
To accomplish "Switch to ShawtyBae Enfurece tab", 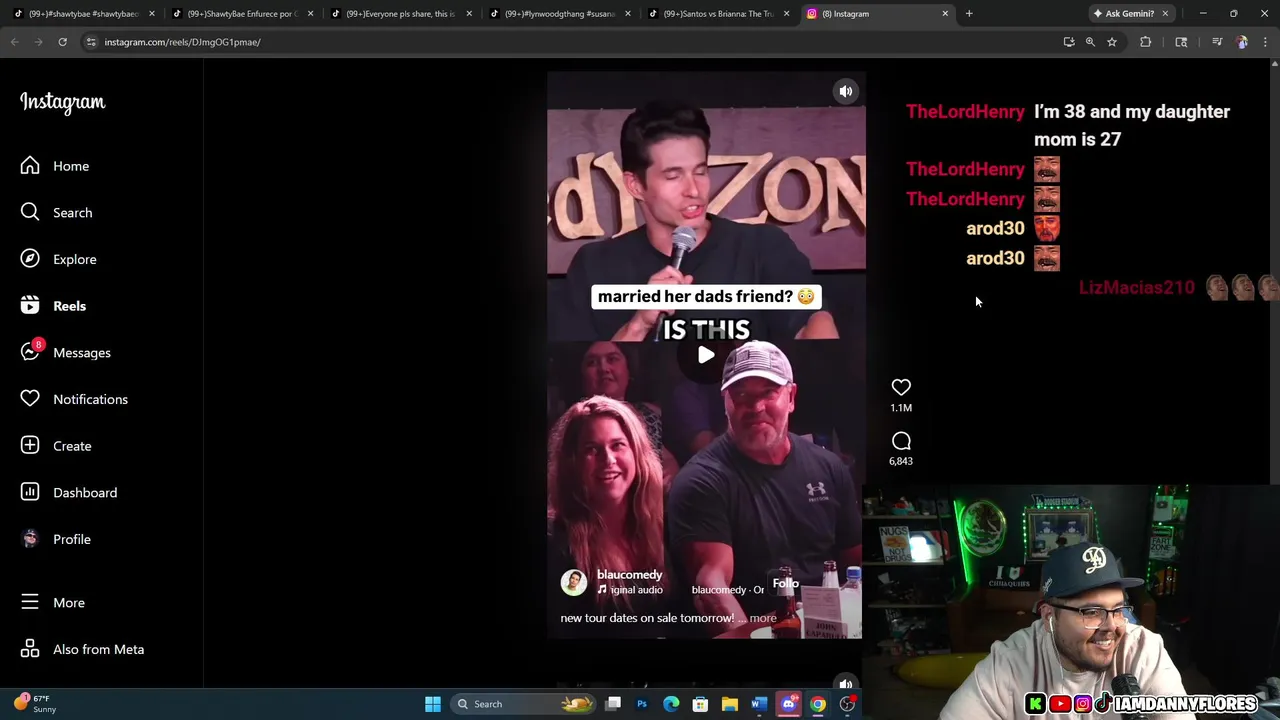I will (243, 14).
